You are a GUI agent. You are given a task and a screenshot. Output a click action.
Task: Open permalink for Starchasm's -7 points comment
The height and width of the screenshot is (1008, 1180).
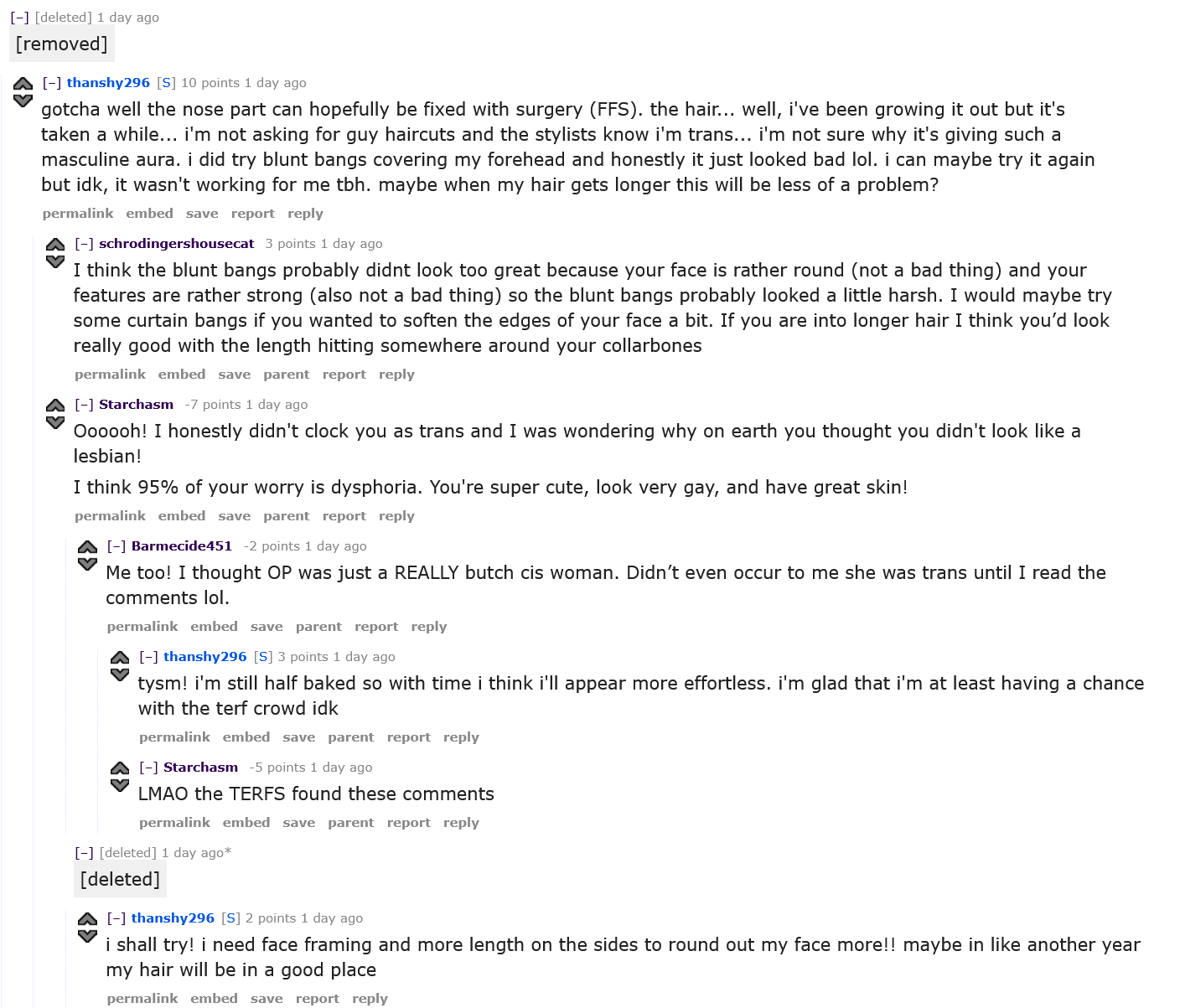110,516
